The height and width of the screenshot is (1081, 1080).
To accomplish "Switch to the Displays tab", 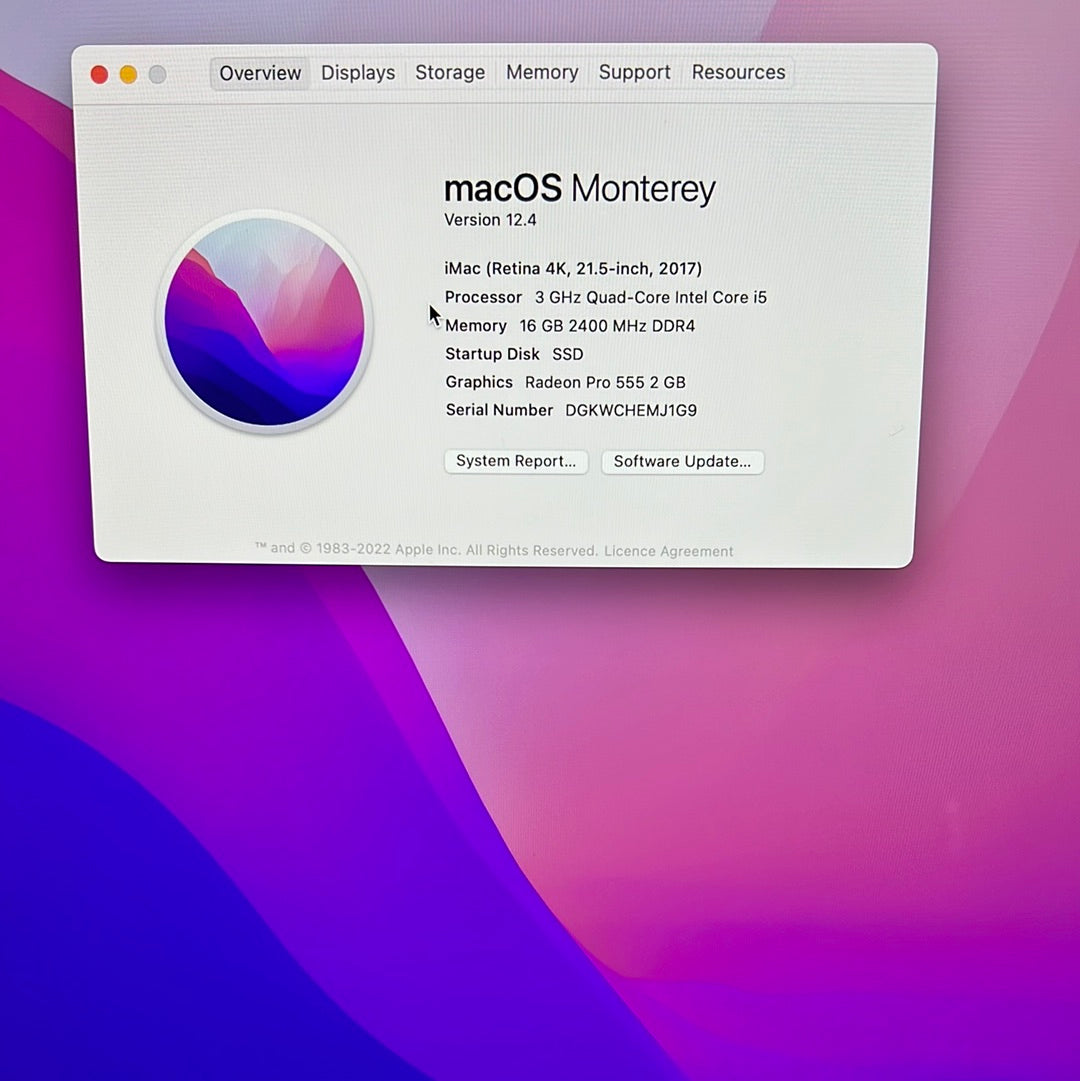I will click(358, 73).
